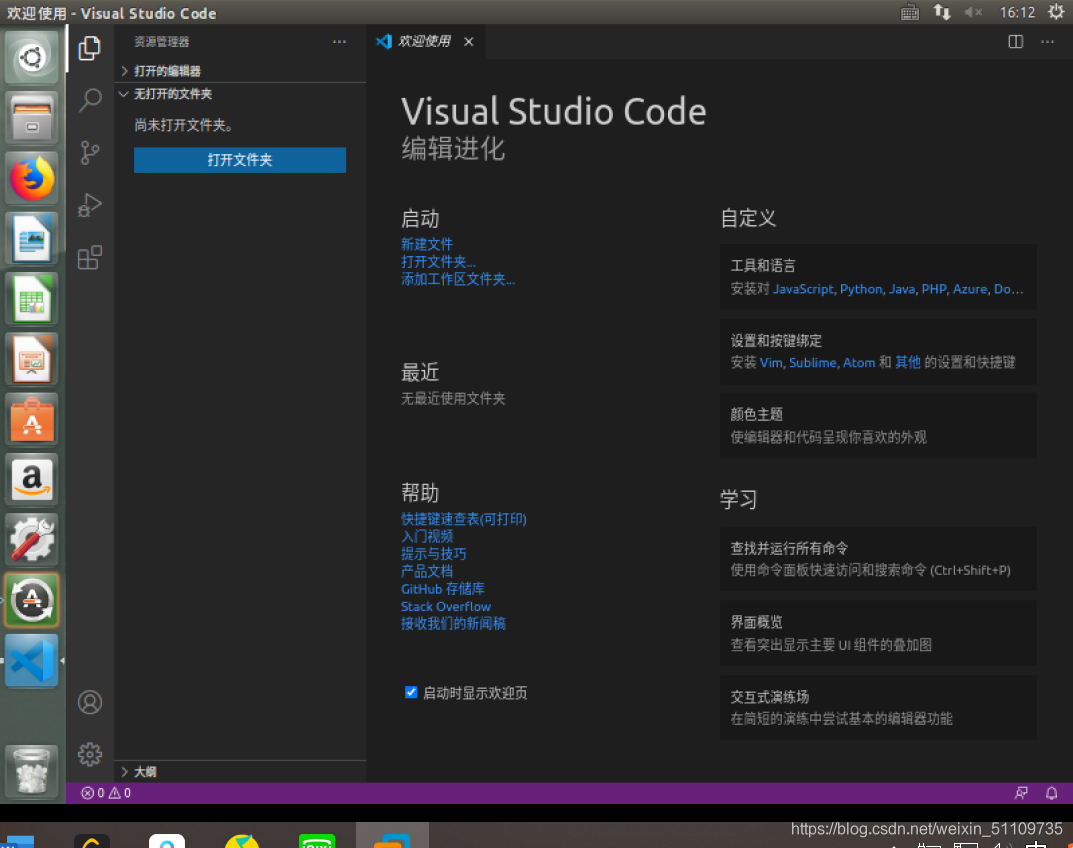
Task: Open the Trash from dock
Action: point(31,772)
